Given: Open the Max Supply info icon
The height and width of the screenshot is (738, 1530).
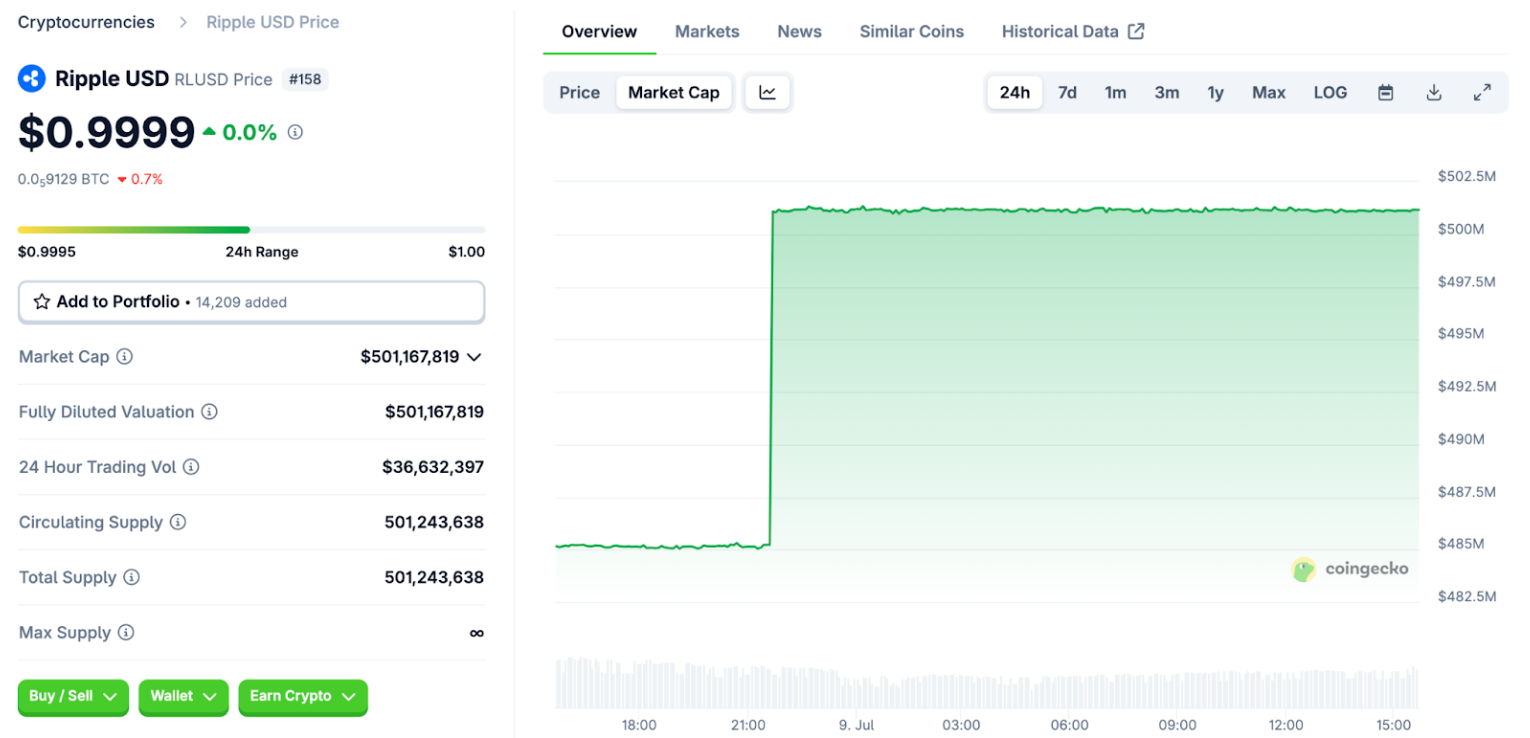Looking at the screenshot, I should (x=126, y=632).
